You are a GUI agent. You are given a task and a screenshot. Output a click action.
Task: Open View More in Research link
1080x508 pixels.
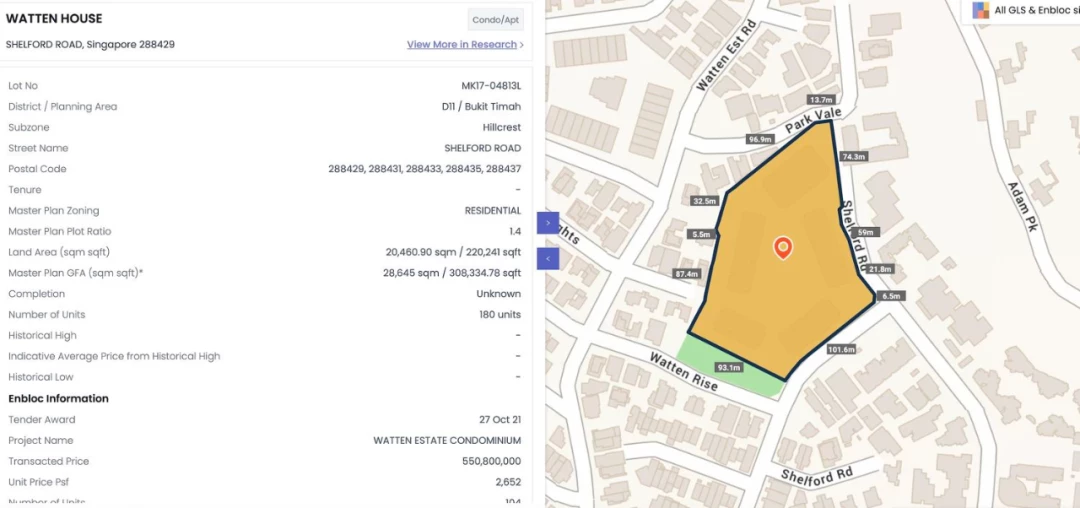pyautogui.click(x=461, y=45)
